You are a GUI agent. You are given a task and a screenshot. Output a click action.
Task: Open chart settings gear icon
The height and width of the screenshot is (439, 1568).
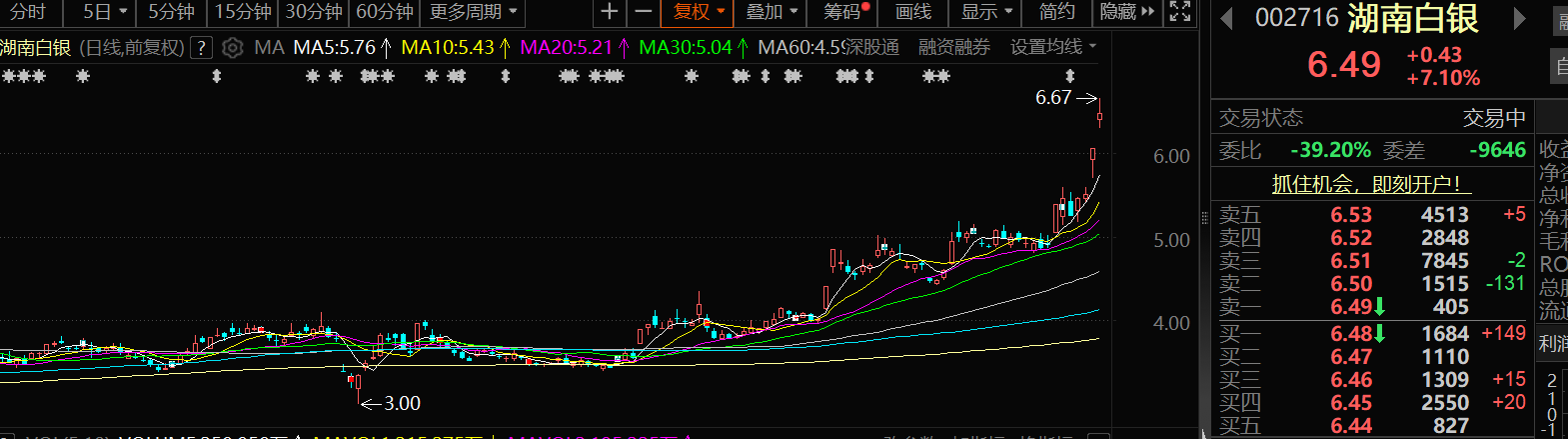click(232, 47)
